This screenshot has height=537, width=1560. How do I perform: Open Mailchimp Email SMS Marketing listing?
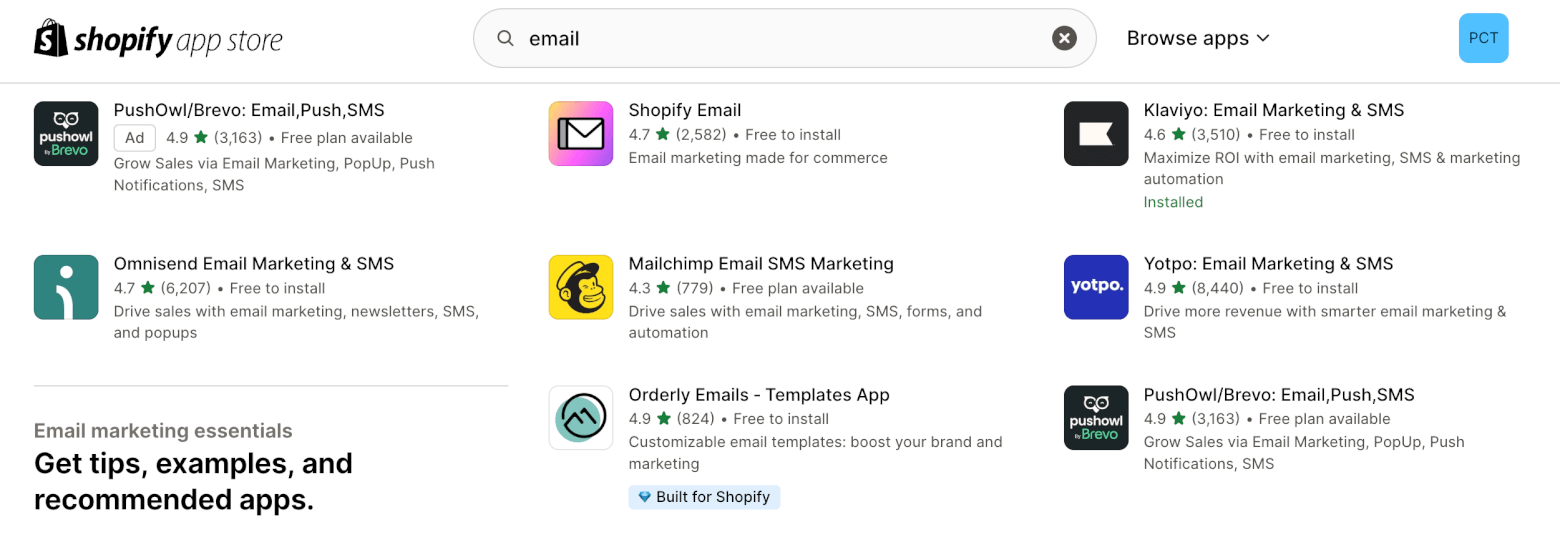(761, 264)
